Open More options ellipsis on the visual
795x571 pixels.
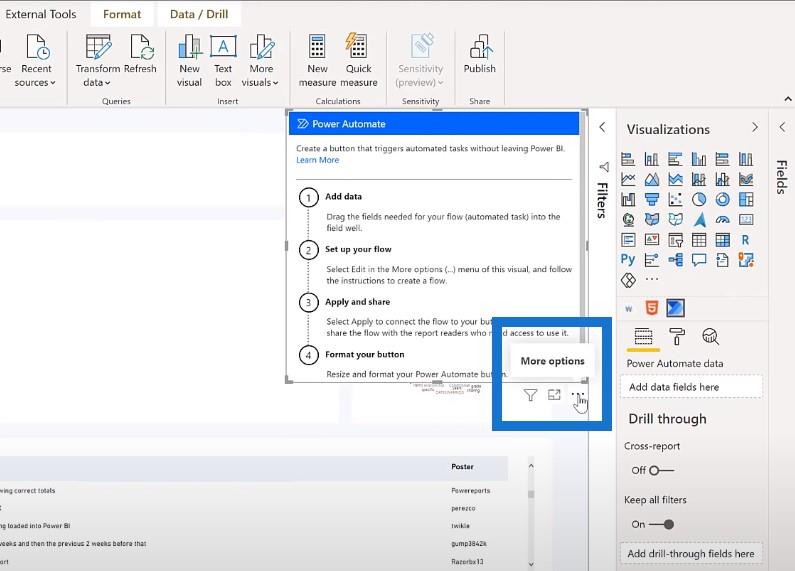tap(578, 394)
